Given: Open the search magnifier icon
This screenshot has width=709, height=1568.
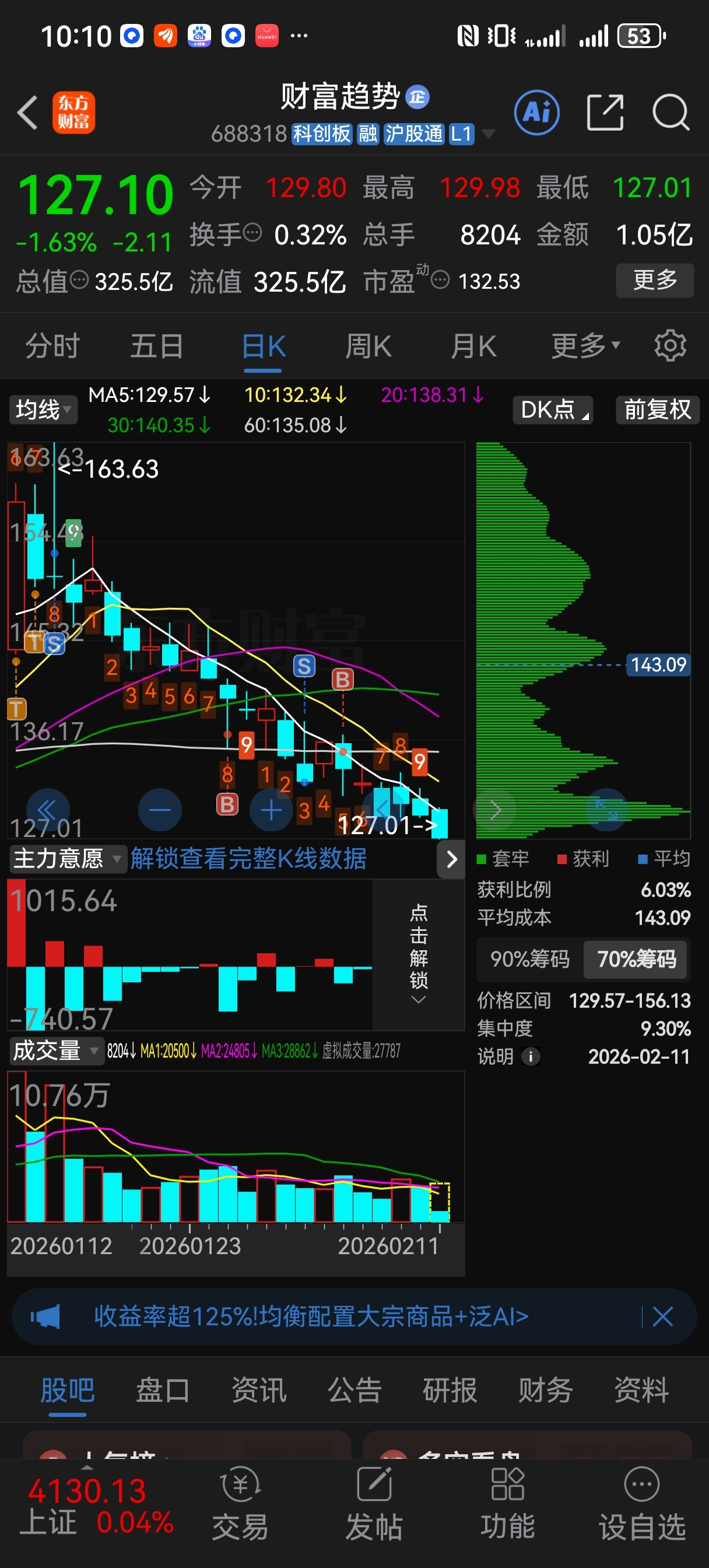Looking at the screenshot, I should 671,113.
